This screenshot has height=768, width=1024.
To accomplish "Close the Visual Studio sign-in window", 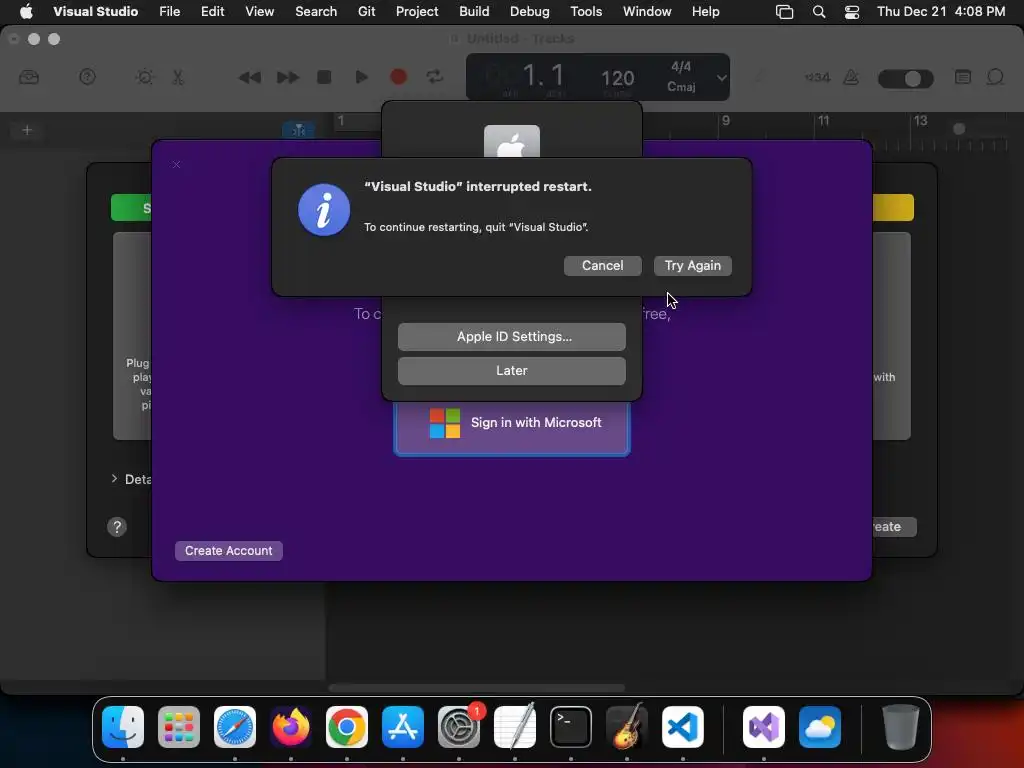I will coord(176,165).
